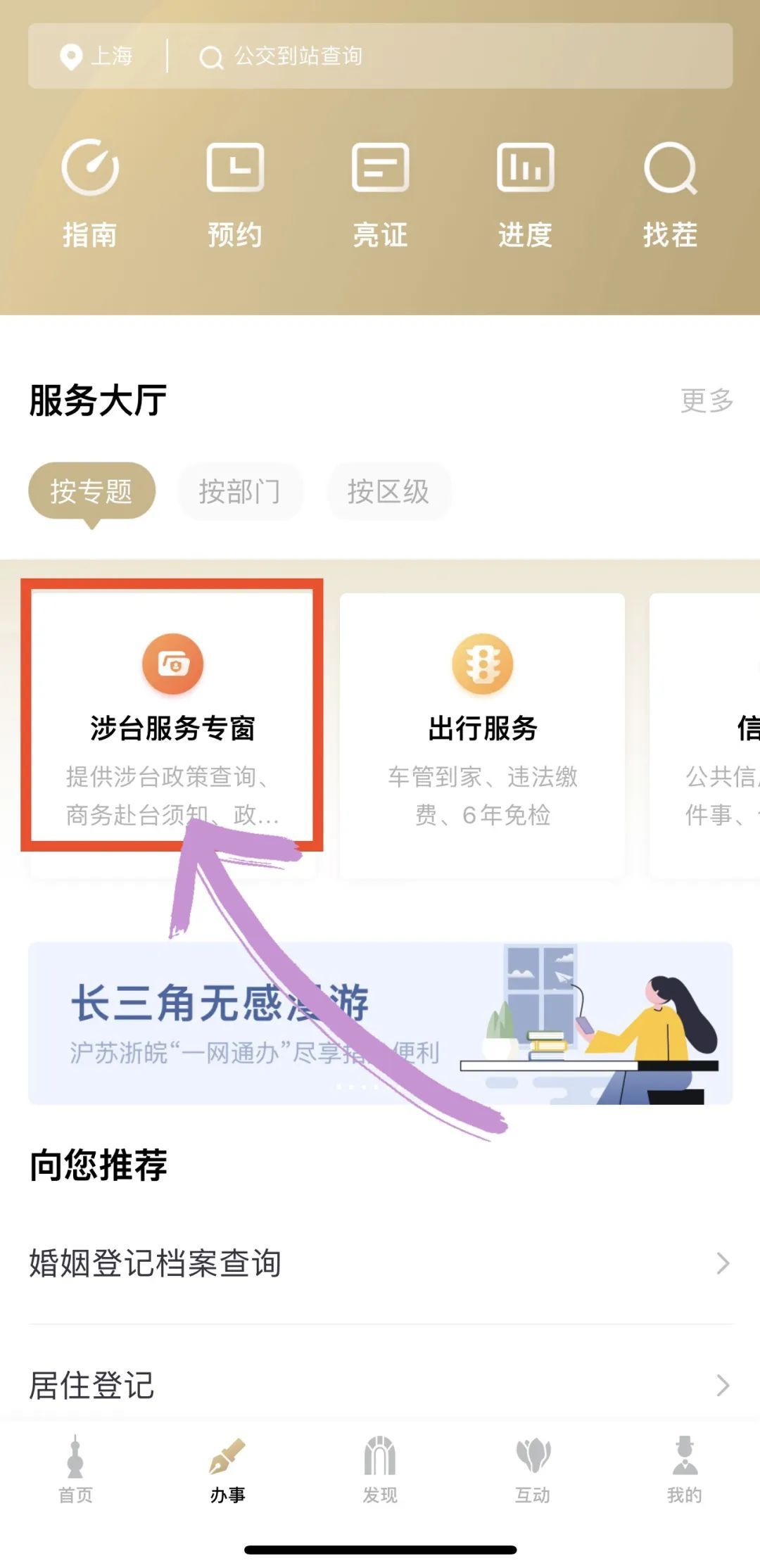Tap 更多 link in 服务大厅
The image size is (760, 1568).
click(707, 400)
